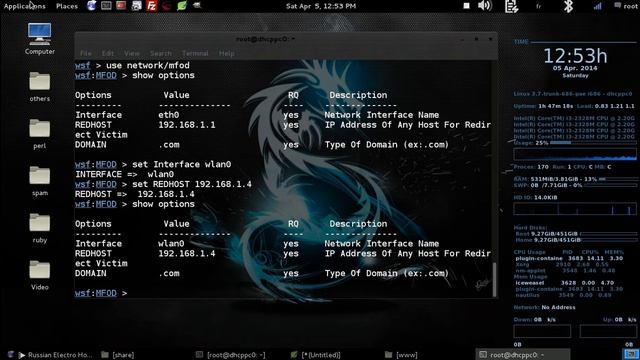Open the battery power indicator
Screen dimensions: 640x360
click(511, 6)
